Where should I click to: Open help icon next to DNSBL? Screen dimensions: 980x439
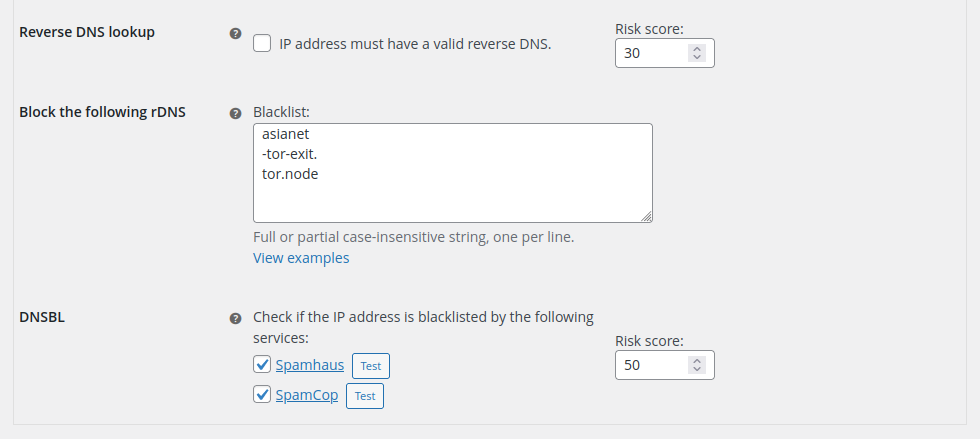pos(235,318)
